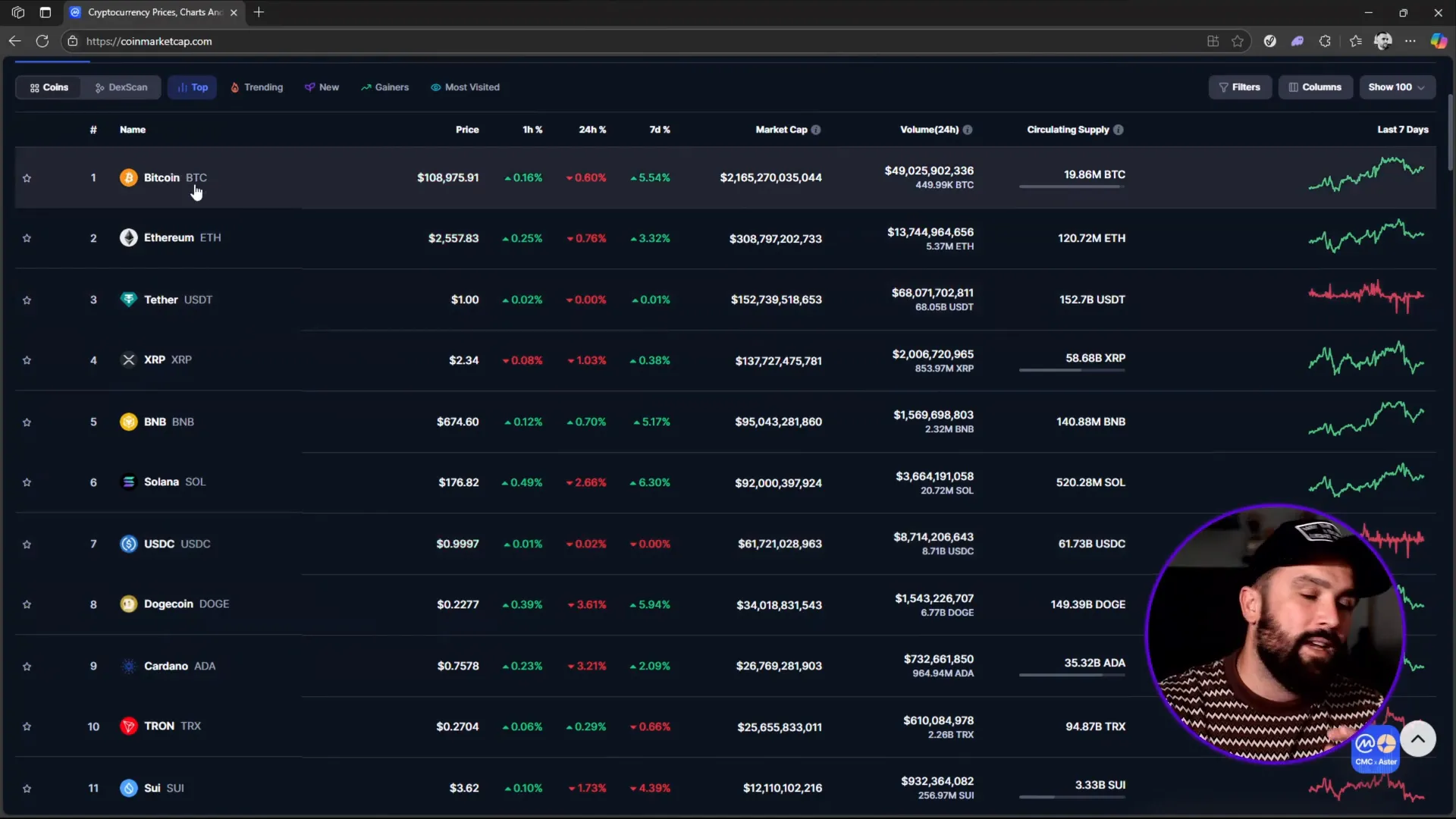Open the Columns customization menu
This screenshot has height=819, width=1456.
point(1315,87)
